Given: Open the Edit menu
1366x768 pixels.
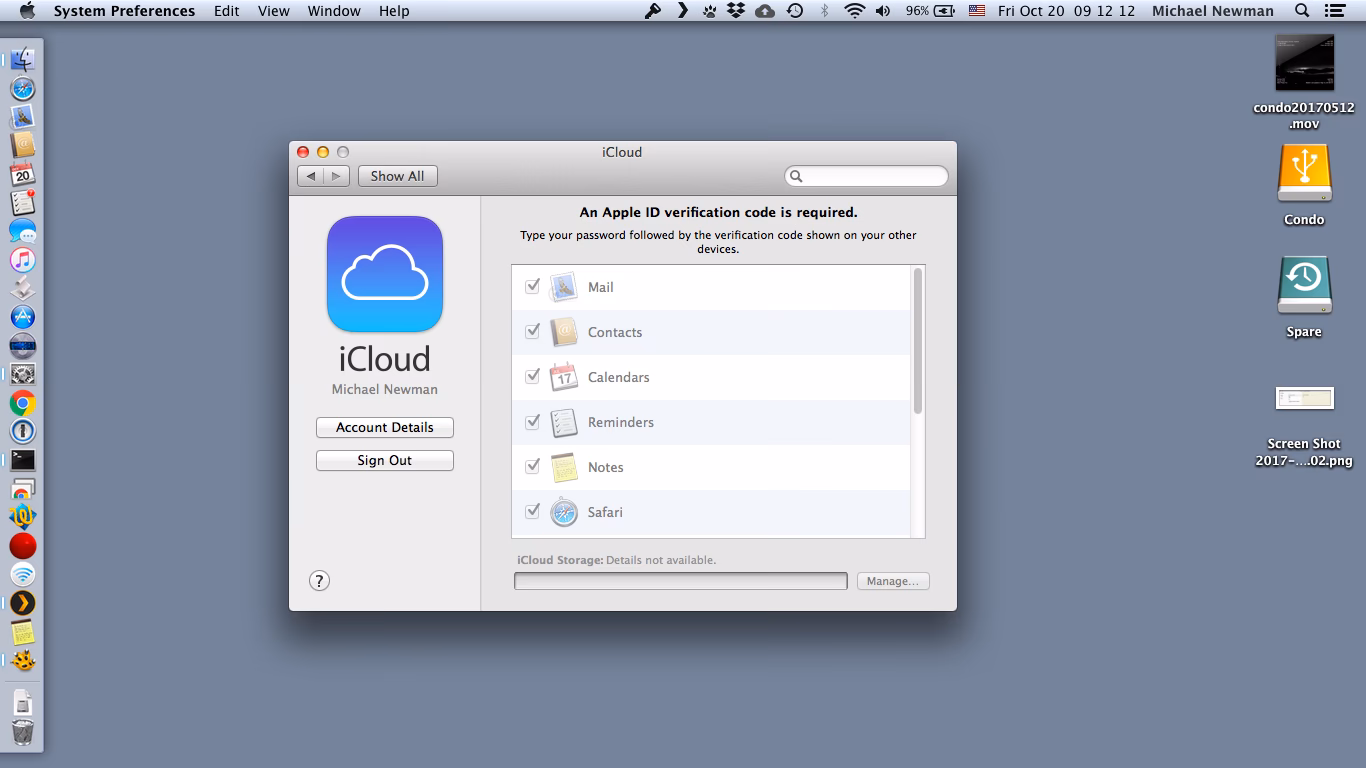Looking at the screenshot, I should [227, 11].
